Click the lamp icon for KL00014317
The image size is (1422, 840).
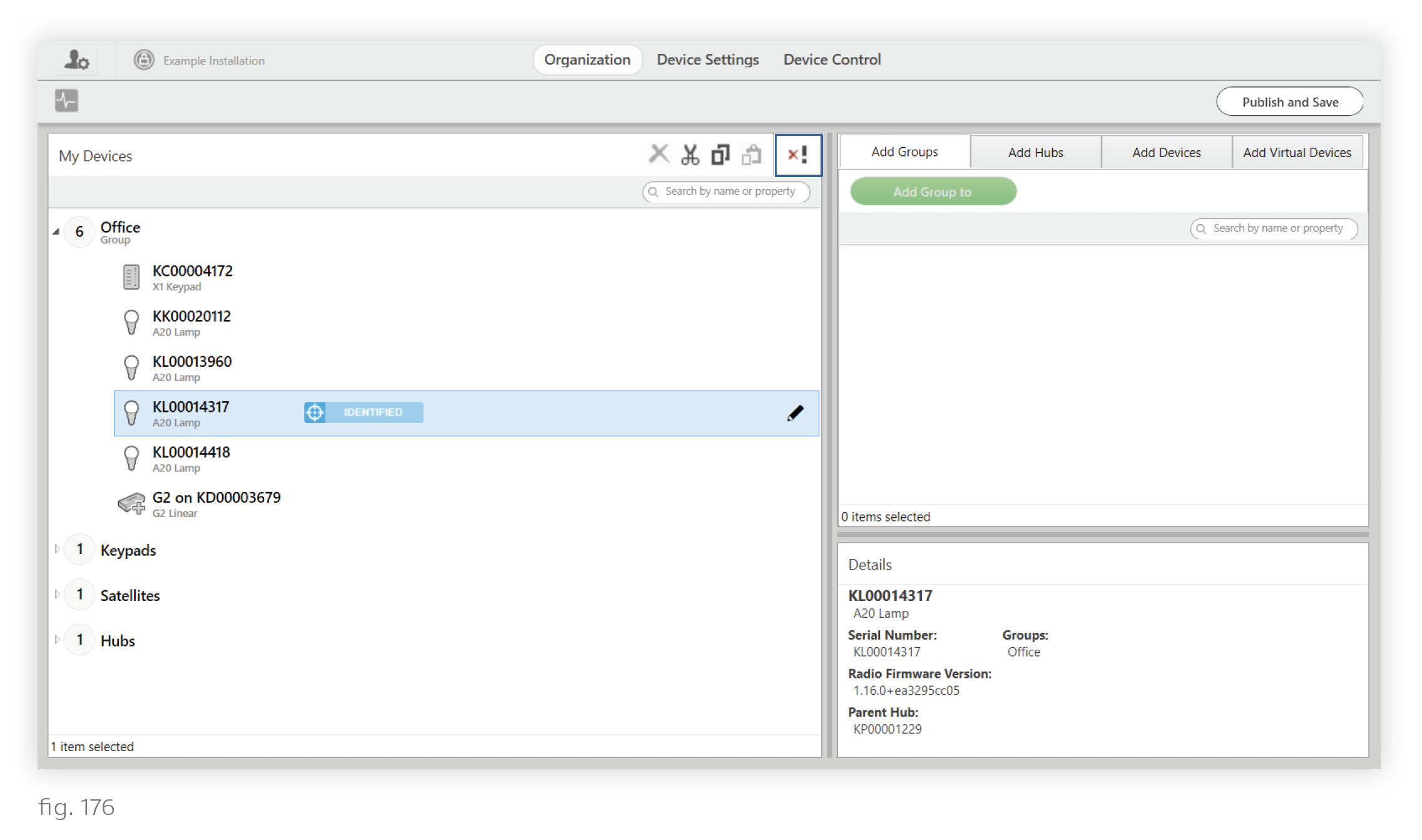click(x=131, y=413)
